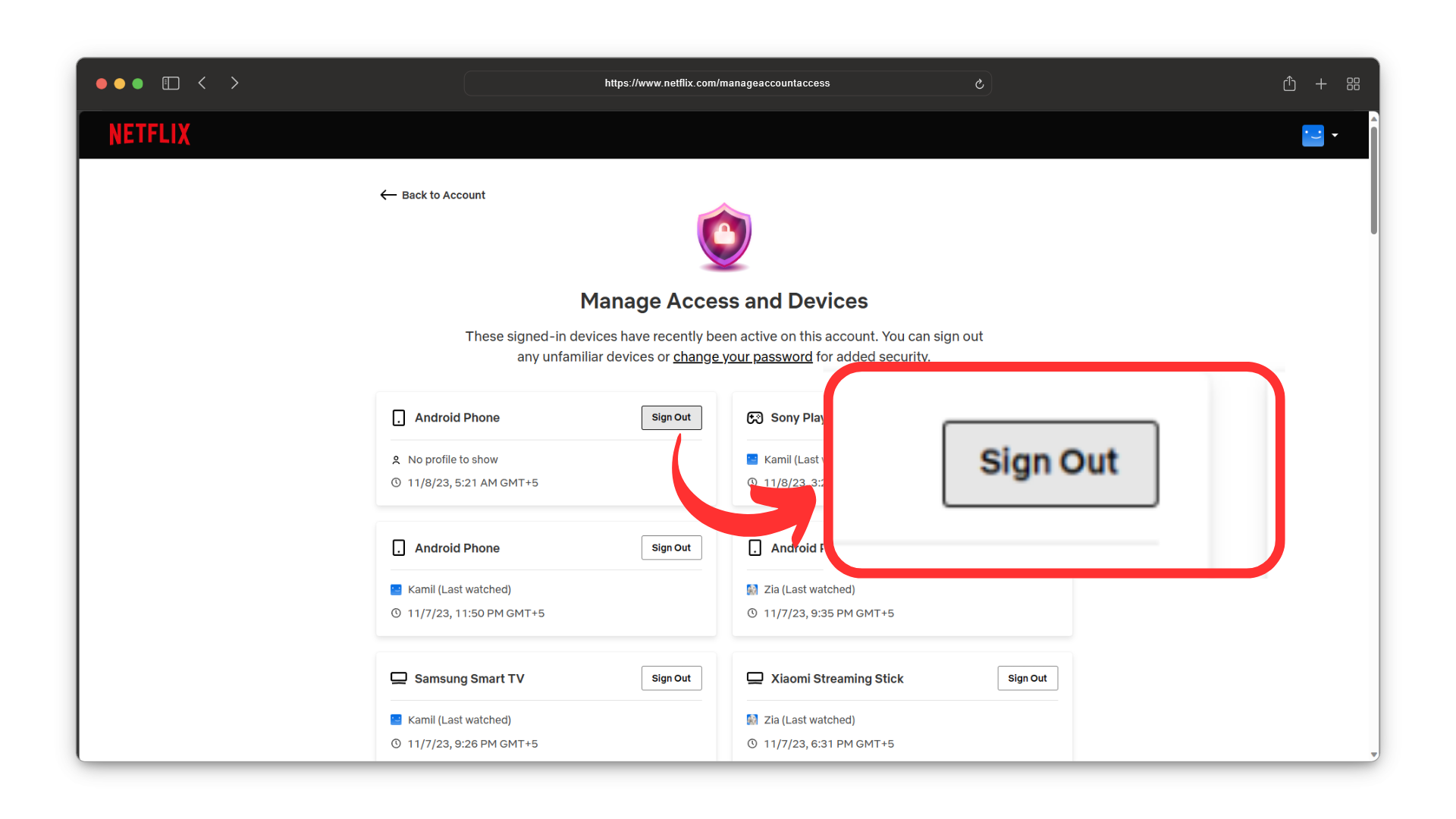Open the change your password link
Image resolution: width=1456 pixels, height=819 pixels.
742,356
